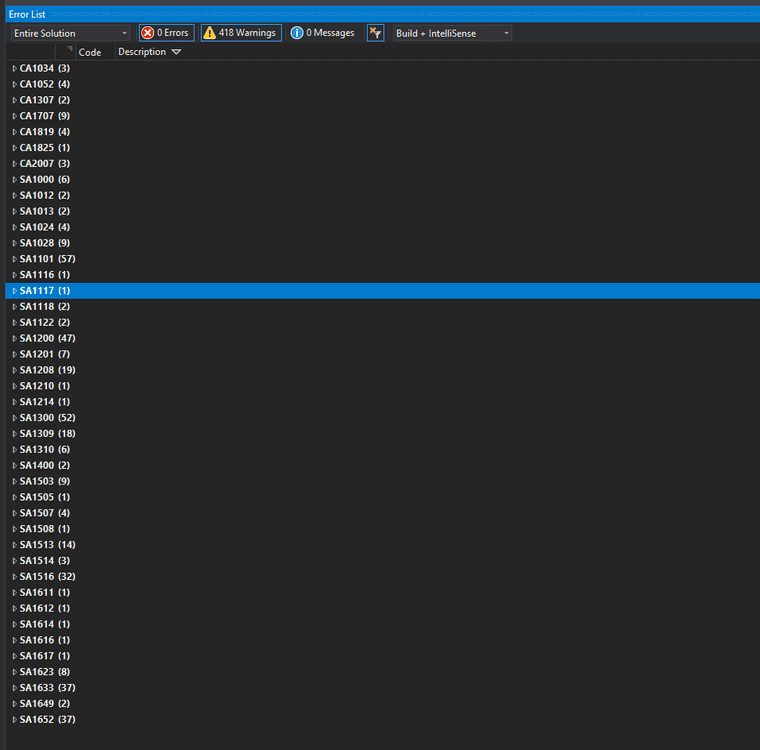Select the SA1116 (1) row

(x=382, y=275)
